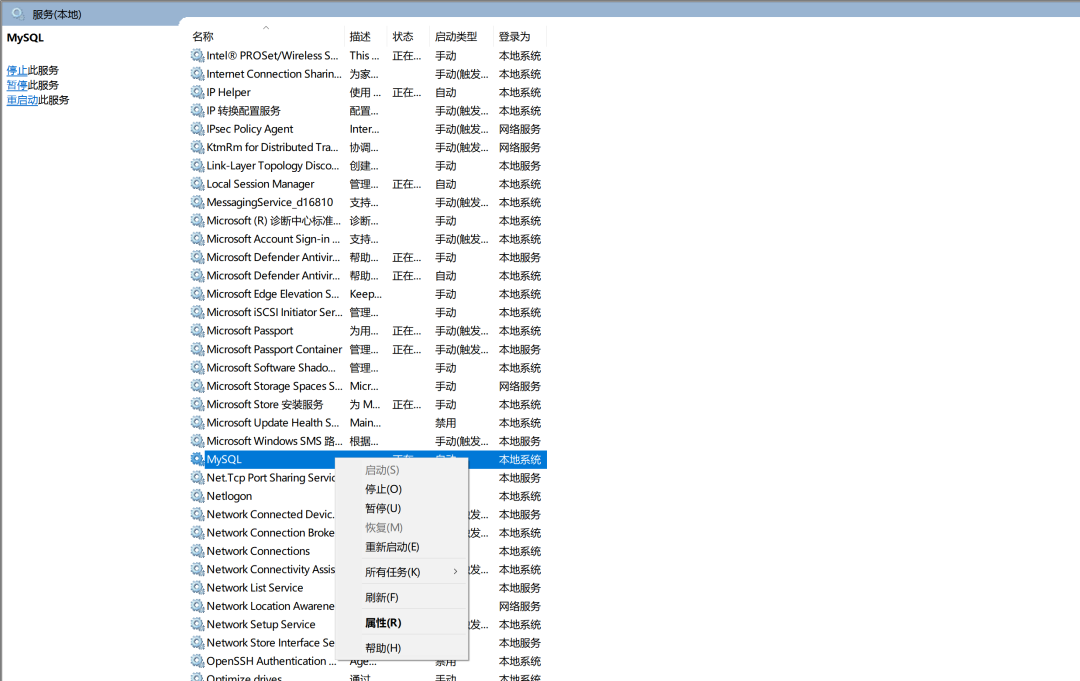This screenshot has height=681, width=1080.
Task: Click the Services icon in the header
Action: [17, 14]
